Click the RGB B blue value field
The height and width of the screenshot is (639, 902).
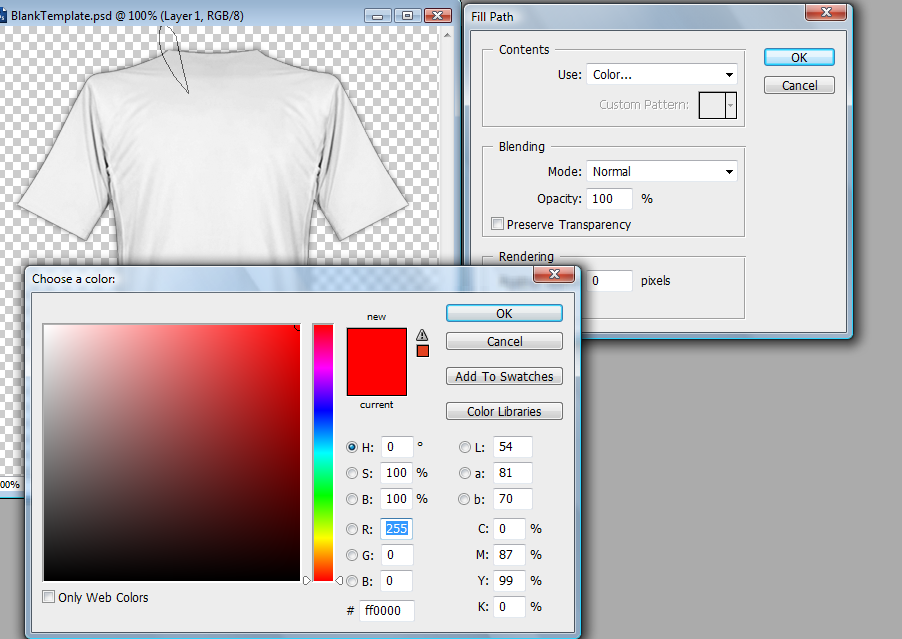(x=397, y=581)
